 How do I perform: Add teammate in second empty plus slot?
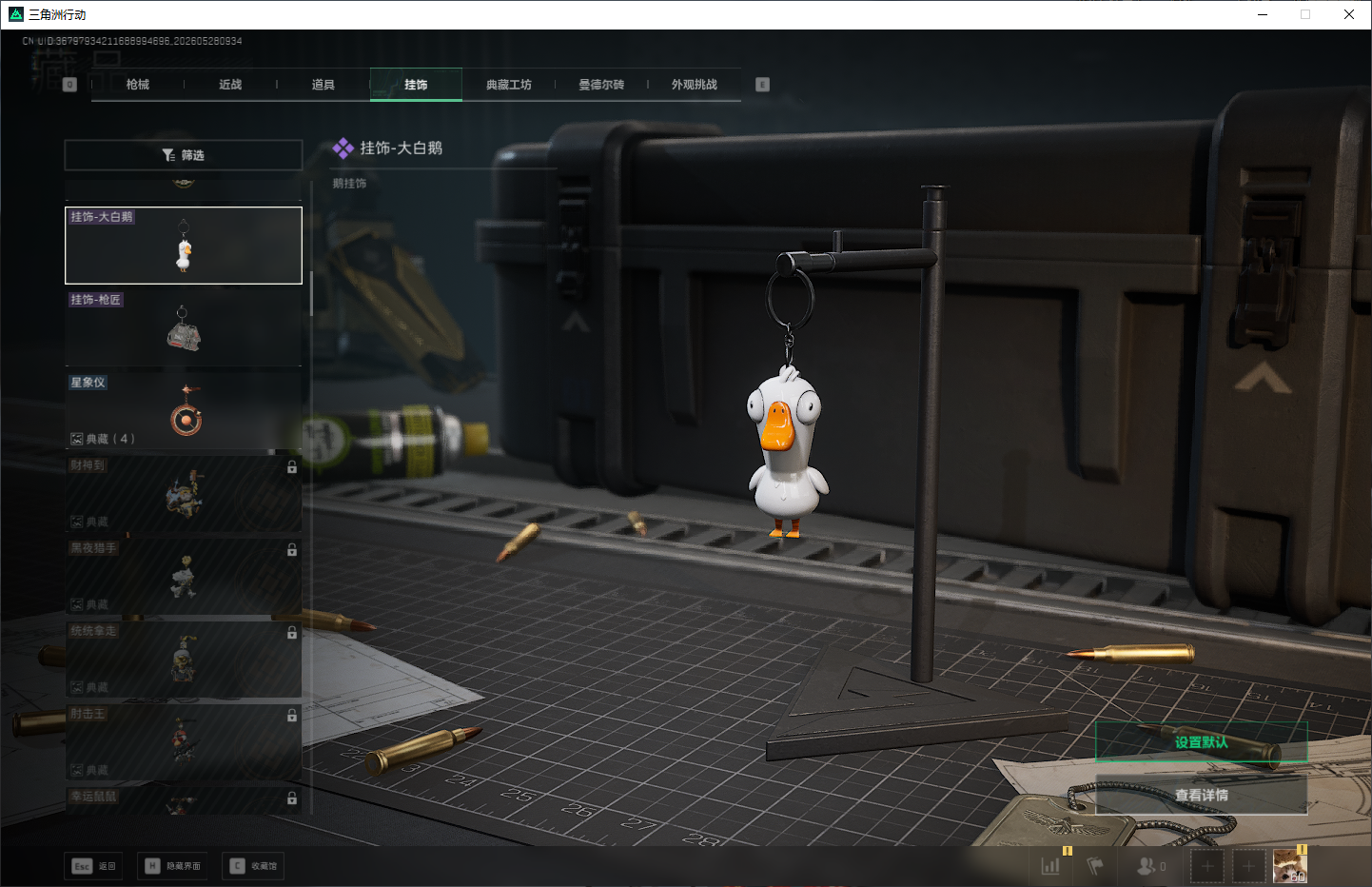1248,866
